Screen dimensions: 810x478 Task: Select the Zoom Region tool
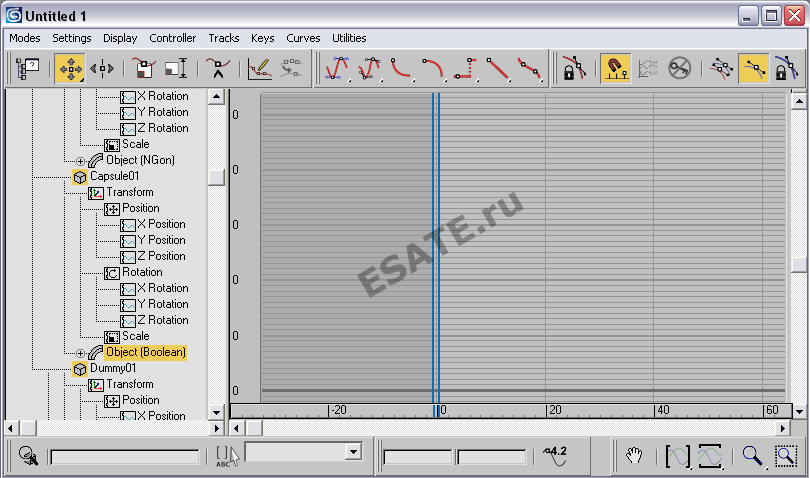785,456
